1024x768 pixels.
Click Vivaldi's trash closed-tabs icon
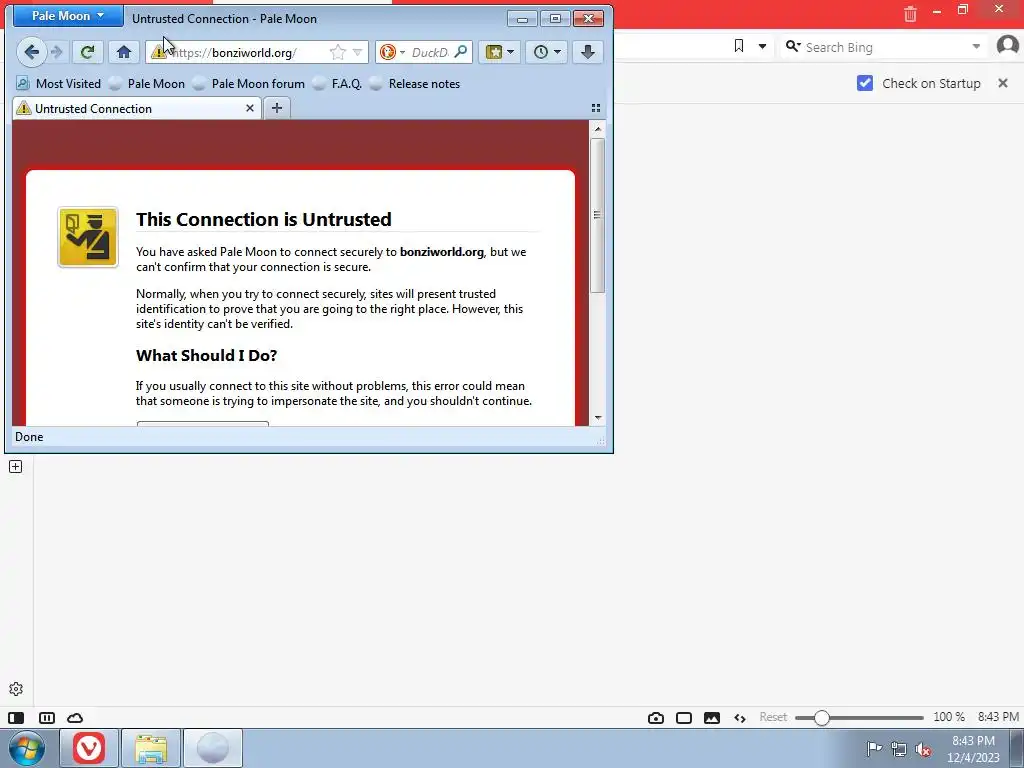[x=910, y=12]
